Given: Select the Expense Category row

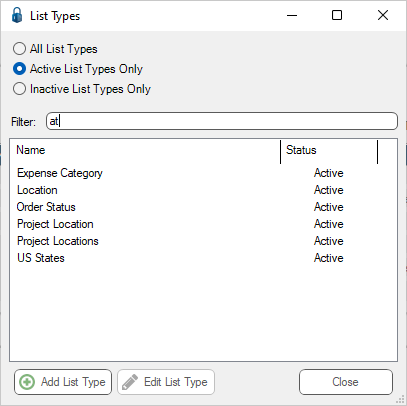Looking at the screenshot, I should click(x=203, y=173).
